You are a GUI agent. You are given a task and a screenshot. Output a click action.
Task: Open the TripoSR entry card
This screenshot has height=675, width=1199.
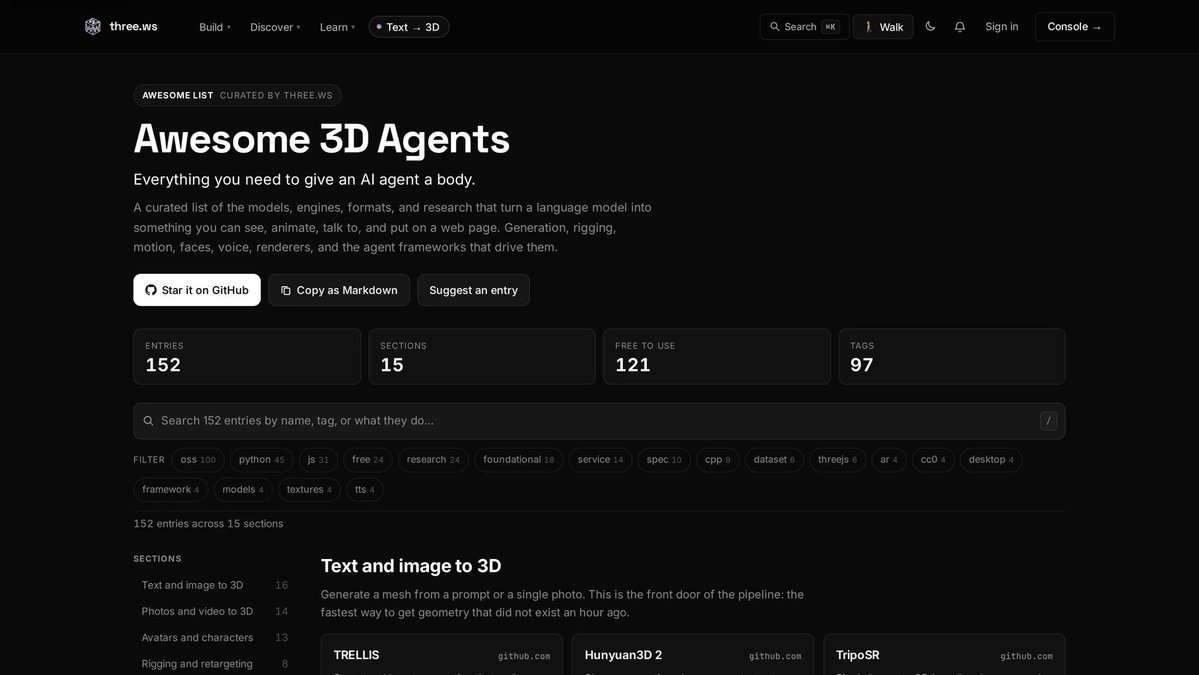(944, 655)
